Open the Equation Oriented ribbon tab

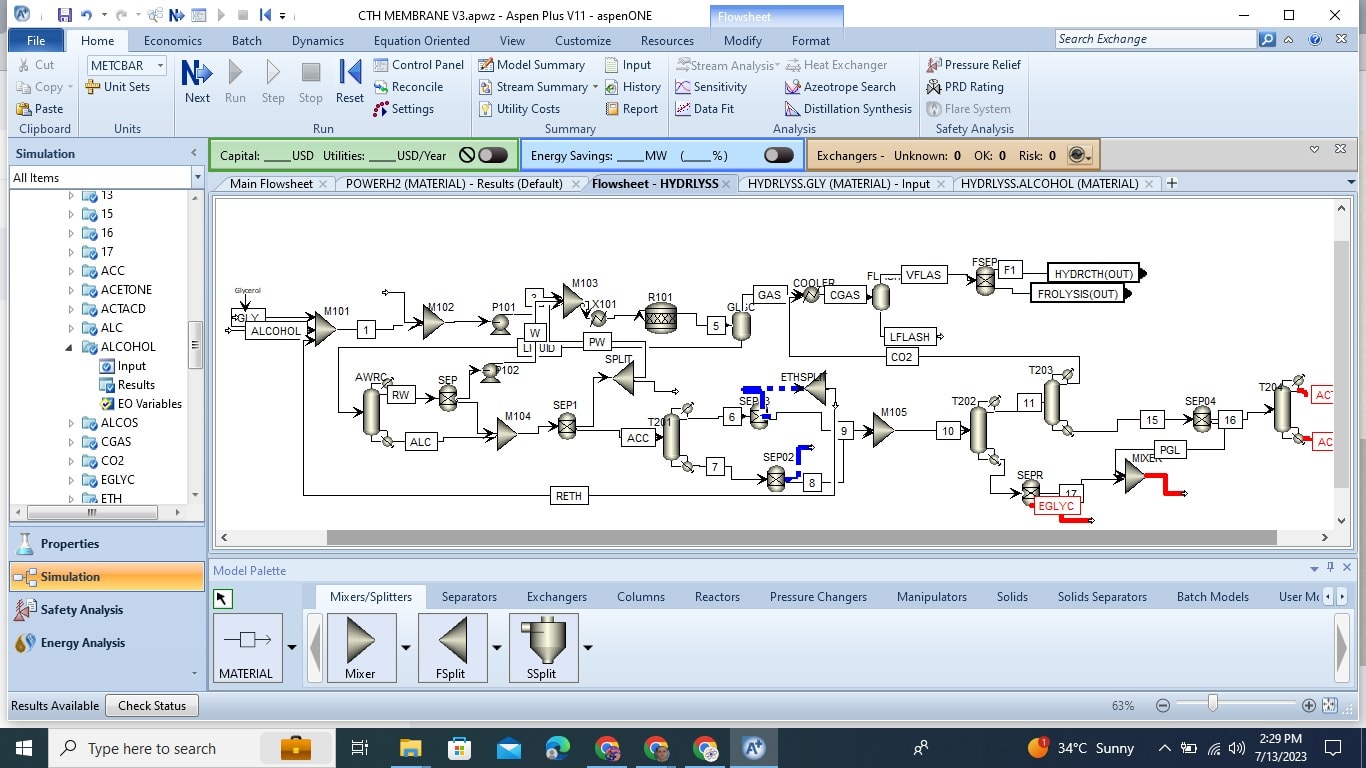[x=421, y=41]
